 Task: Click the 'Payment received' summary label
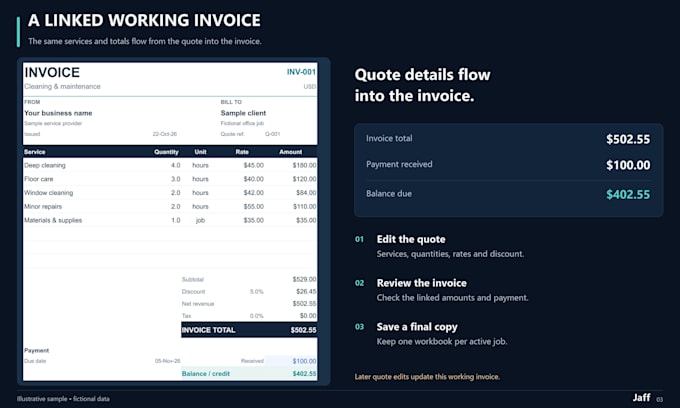399,164
